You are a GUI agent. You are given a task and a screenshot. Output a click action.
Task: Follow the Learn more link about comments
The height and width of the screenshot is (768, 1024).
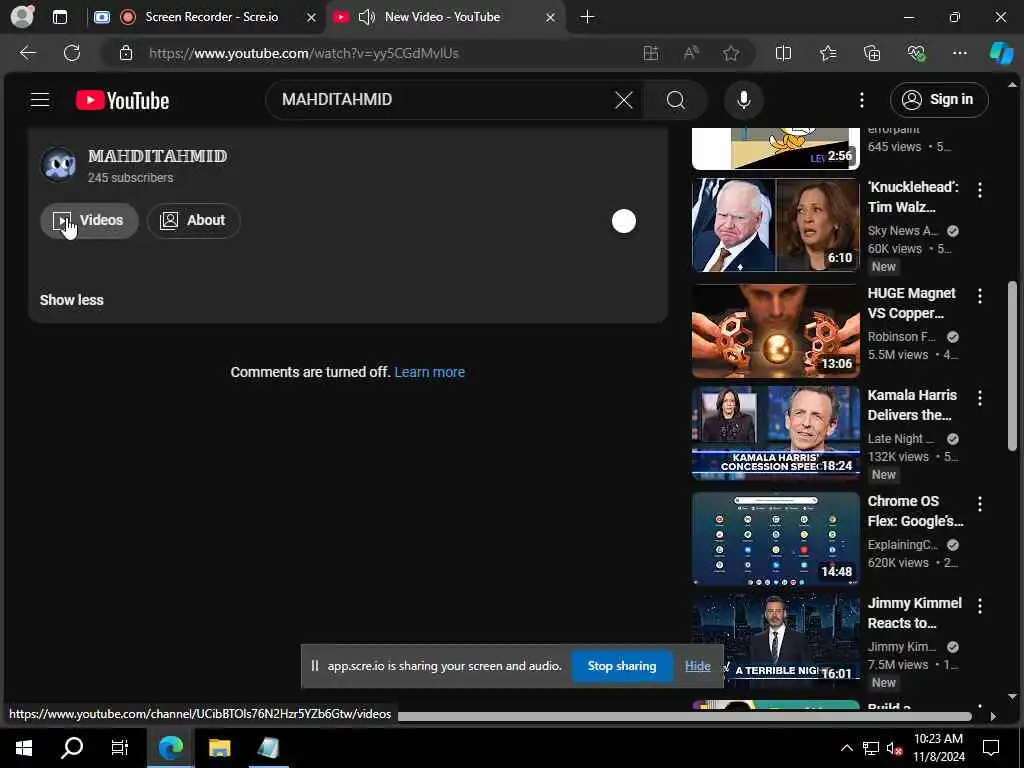(430, 372)
